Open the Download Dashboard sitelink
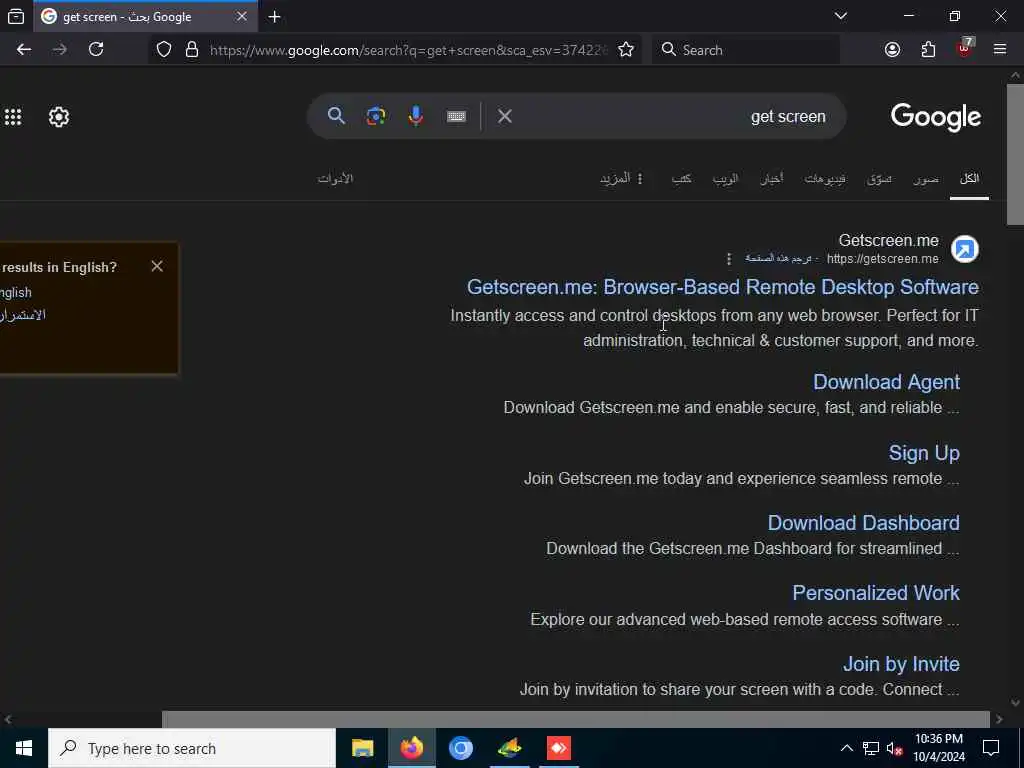 tap(863, 523)
